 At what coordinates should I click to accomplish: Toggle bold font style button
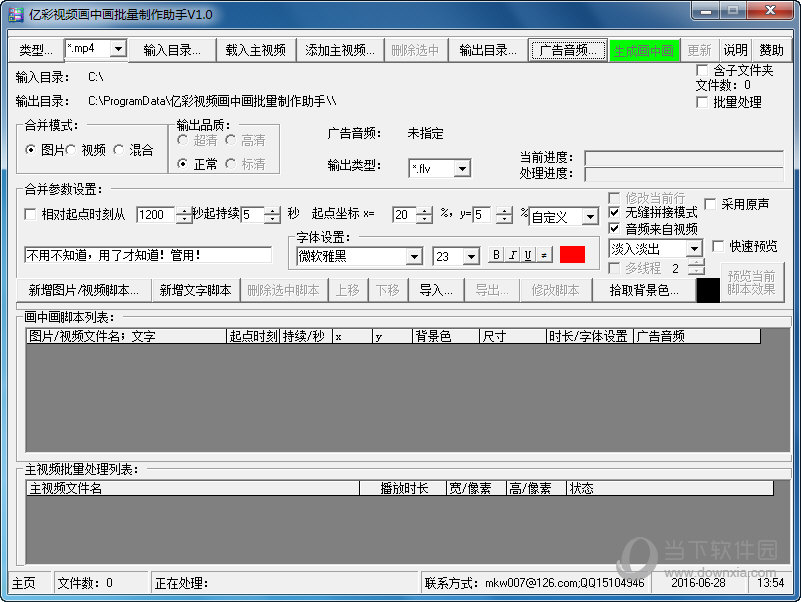496,256
